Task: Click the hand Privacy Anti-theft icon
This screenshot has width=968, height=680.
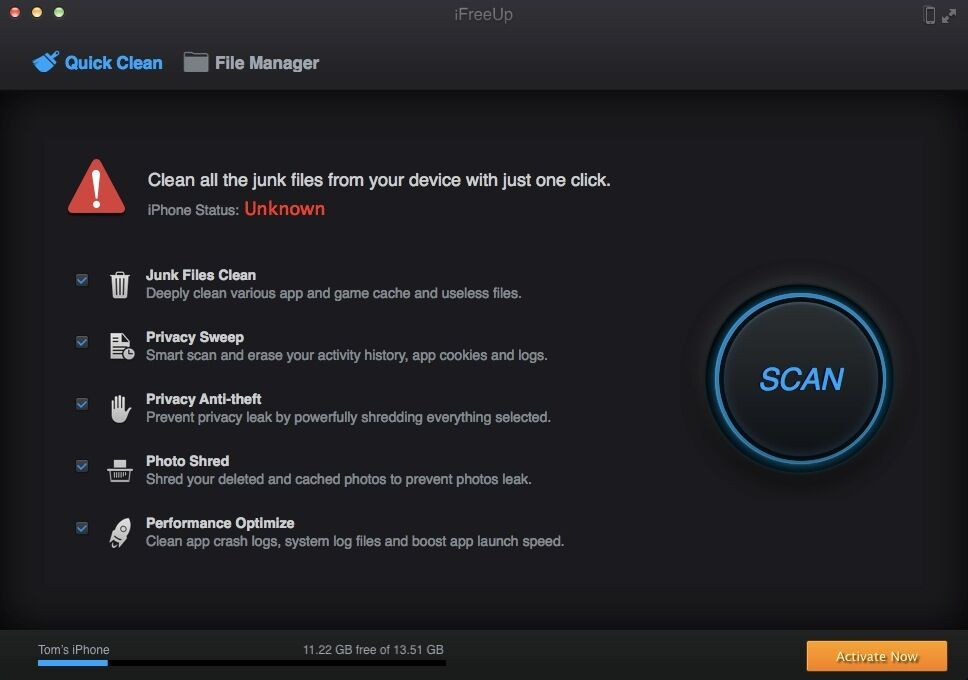Action: (120, 408)
